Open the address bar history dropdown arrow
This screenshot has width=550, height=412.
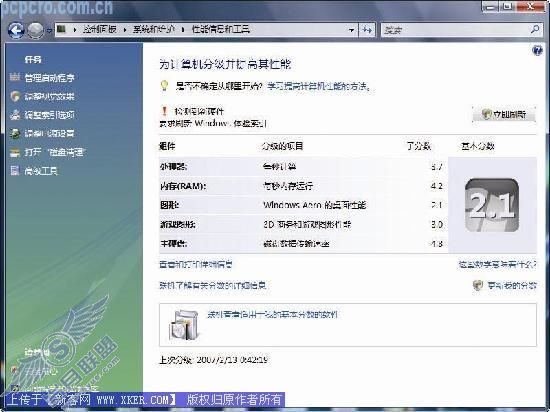(x=351, y=30)
